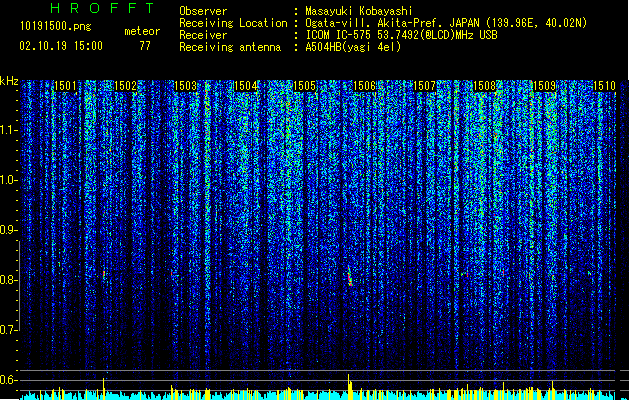
Task: Click the red meteor echo after 1505
Action: [x=350, y=276]
